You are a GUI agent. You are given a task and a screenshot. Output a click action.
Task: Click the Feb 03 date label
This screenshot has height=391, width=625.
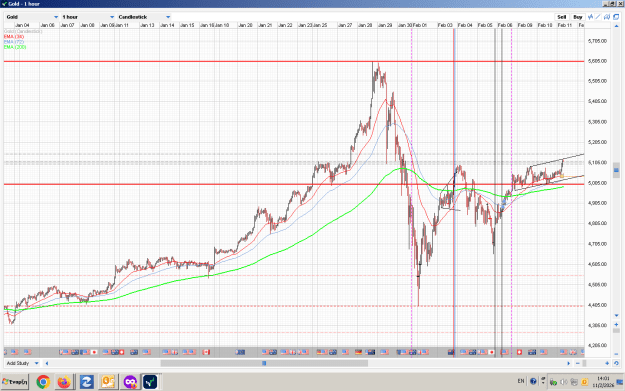tap(445, 25)
